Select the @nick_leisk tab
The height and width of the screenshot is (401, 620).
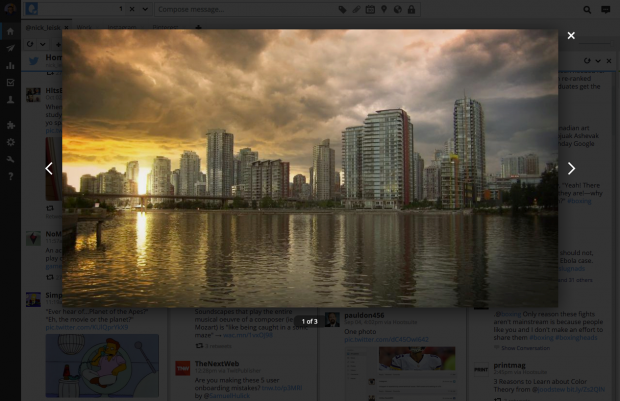point(43,27)
